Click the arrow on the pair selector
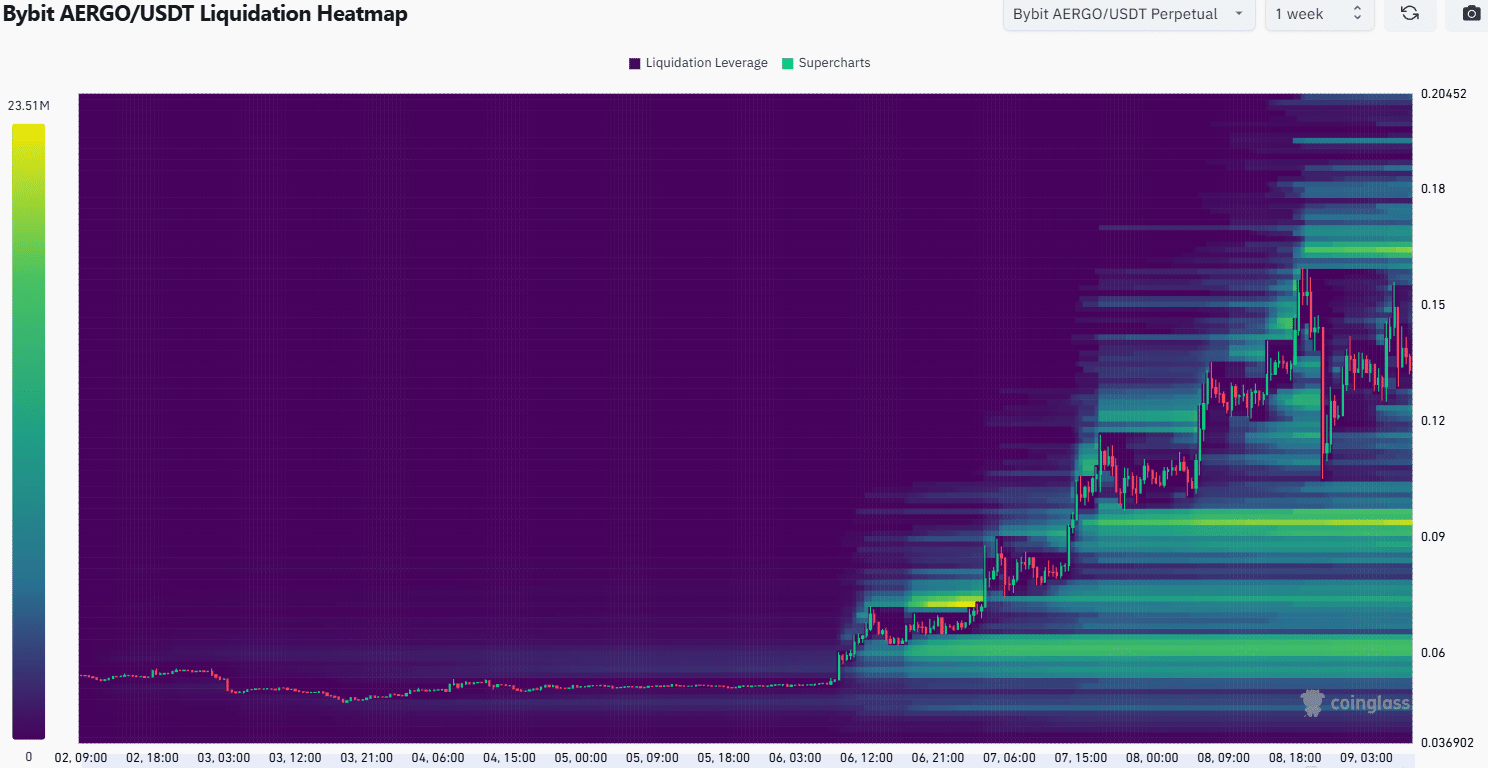 [x=1239, y=14]
